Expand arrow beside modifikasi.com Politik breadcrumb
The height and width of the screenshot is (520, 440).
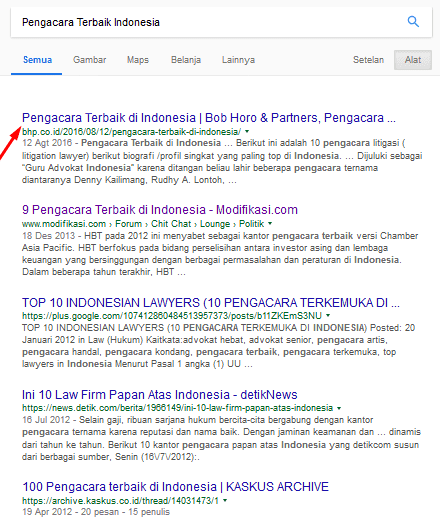270,224
